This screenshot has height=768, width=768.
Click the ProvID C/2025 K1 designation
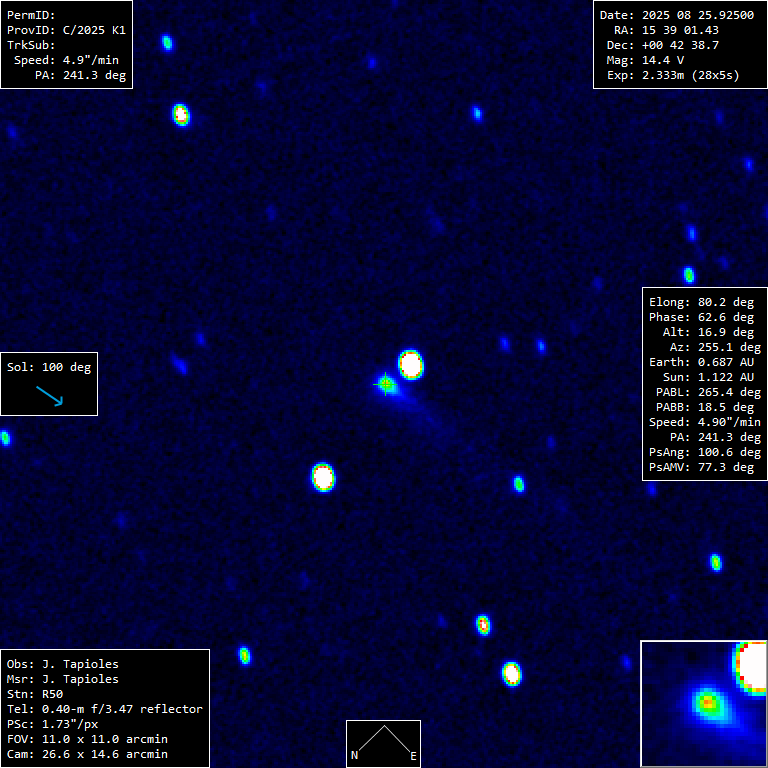66,30
